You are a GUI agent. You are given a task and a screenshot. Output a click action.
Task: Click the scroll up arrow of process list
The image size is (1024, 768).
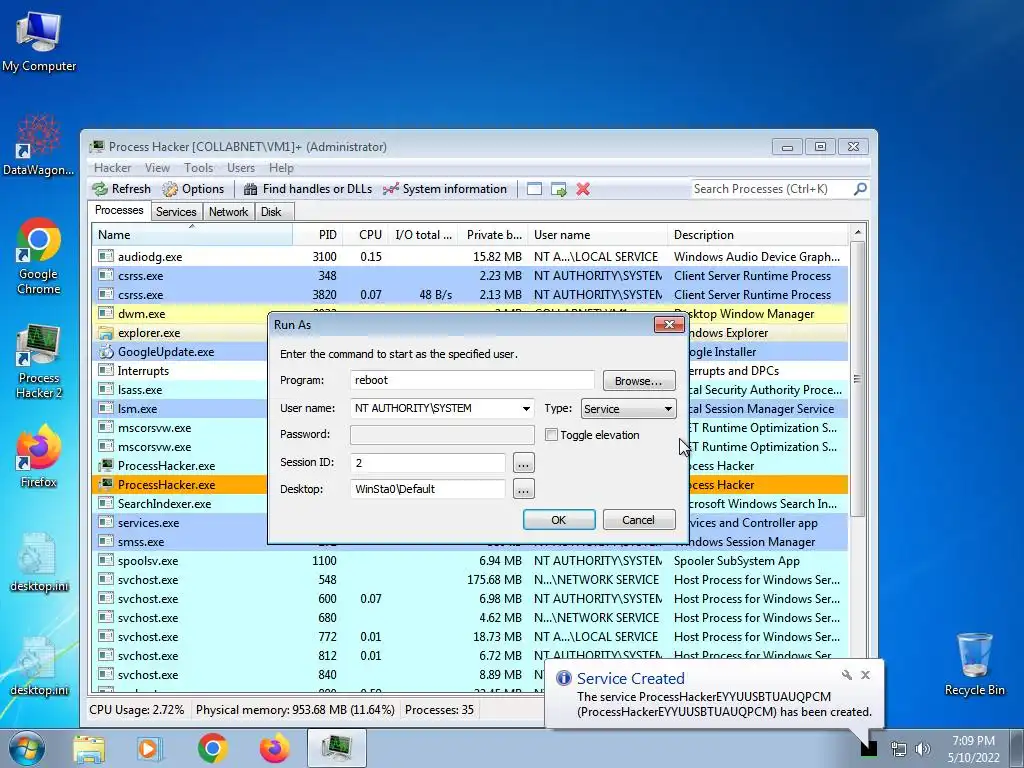click(x=857, y=232)
